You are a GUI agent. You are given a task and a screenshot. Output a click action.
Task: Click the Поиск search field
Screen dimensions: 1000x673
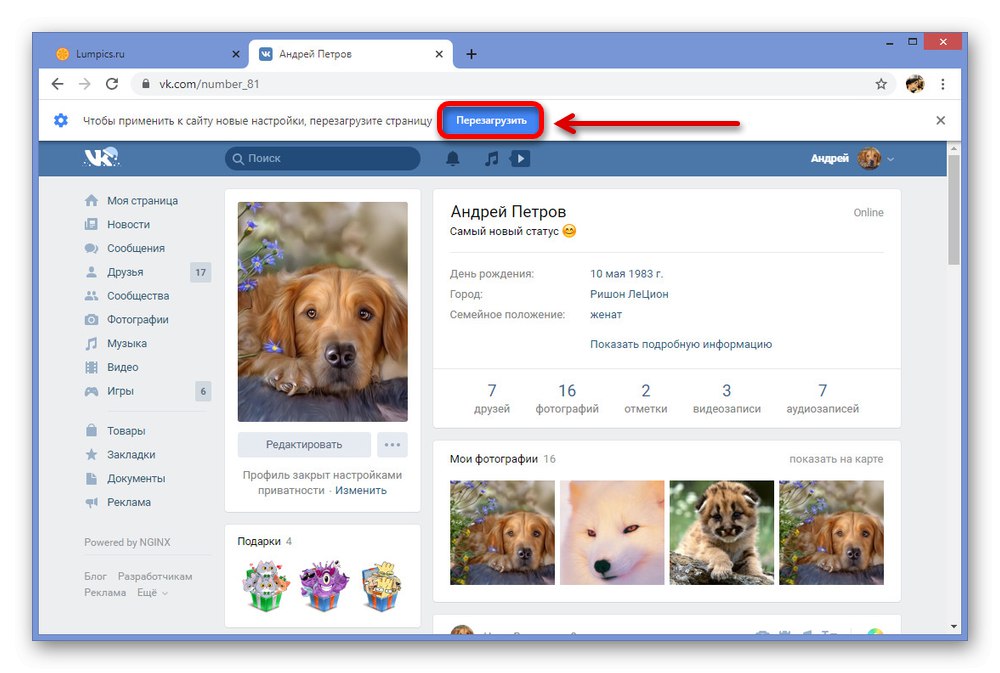point(323,158)
